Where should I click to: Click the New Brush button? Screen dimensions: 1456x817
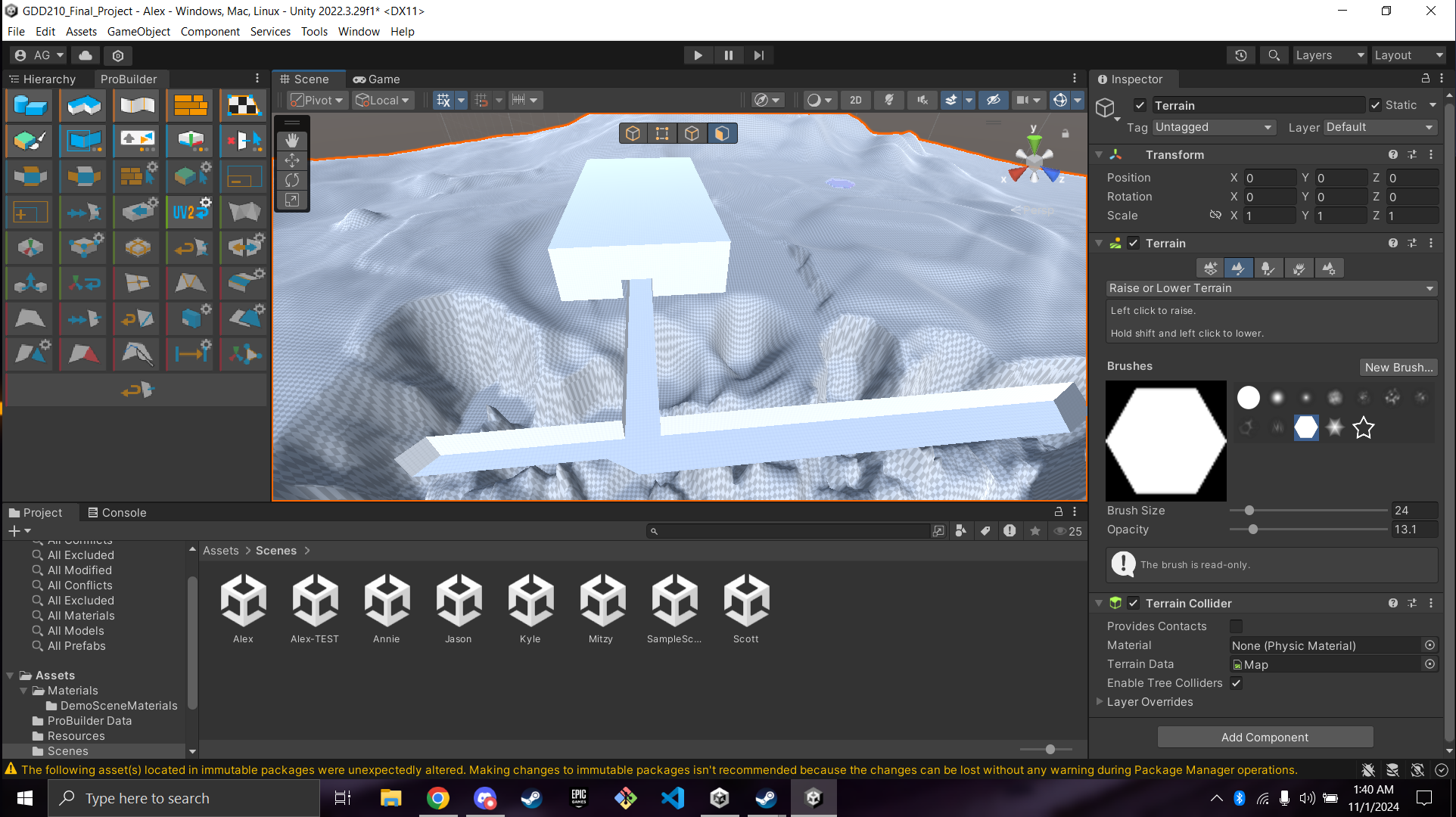(x=1398, y=367)
